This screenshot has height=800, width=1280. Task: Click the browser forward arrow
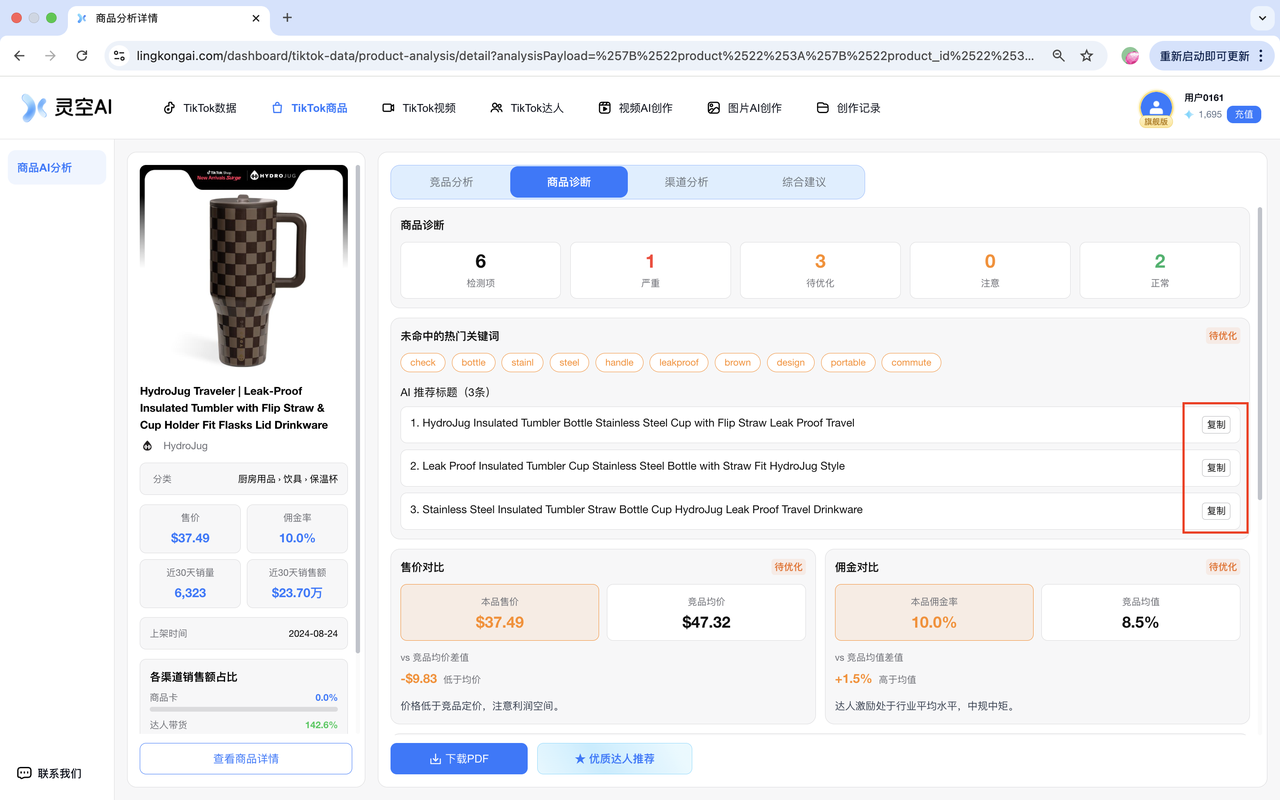(x=50, y=56)
